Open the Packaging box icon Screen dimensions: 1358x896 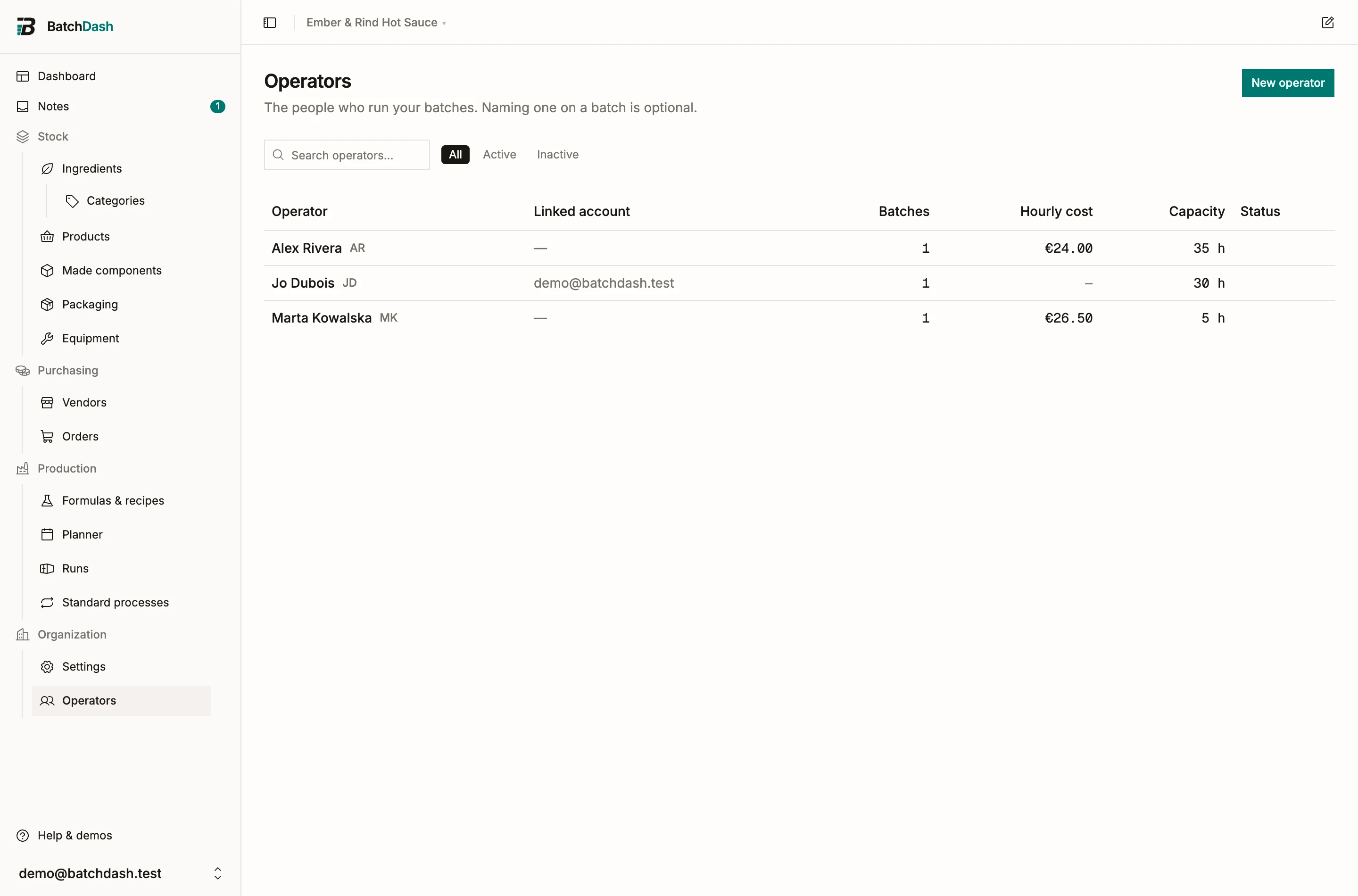point(48,305)
